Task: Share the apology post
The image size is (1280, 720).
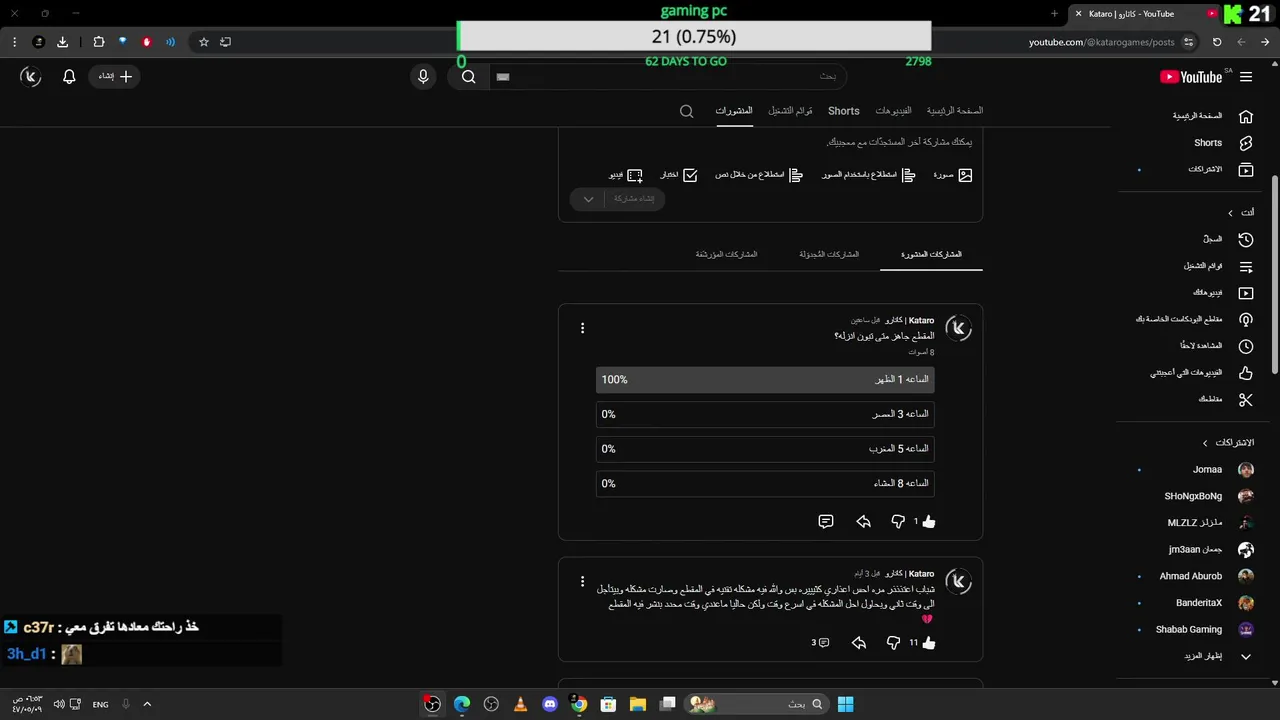Action: (x=859, y=643)
